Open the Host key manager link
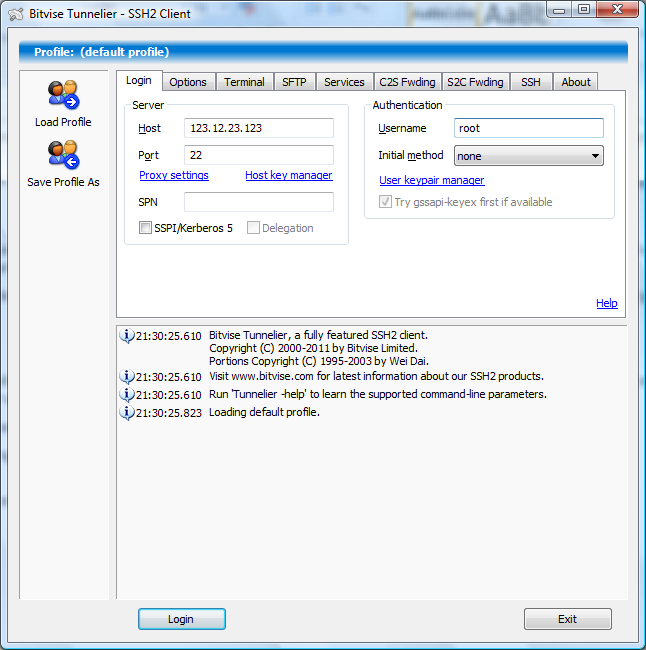 (289, 175)
